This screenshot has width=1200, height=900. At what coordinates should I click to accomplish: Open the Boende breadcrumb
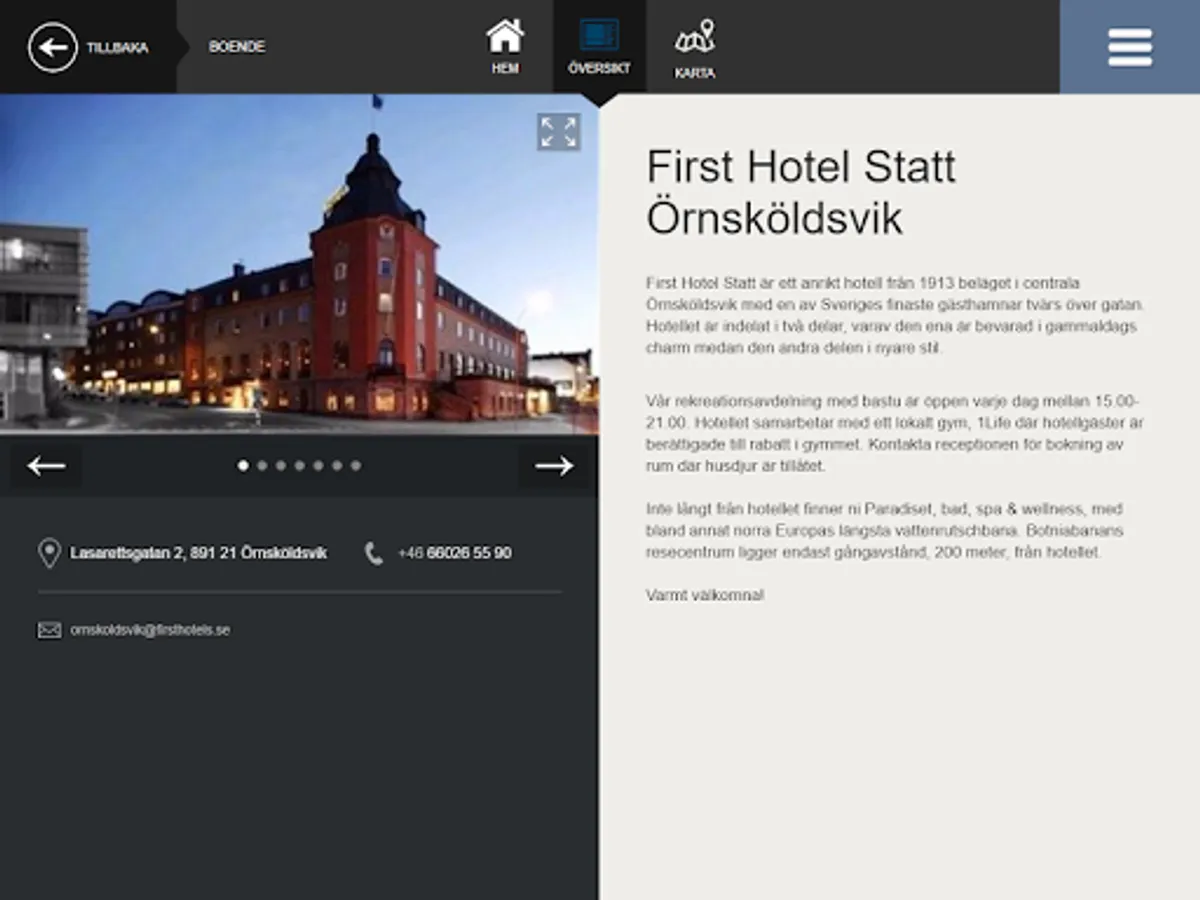[237, 47]
